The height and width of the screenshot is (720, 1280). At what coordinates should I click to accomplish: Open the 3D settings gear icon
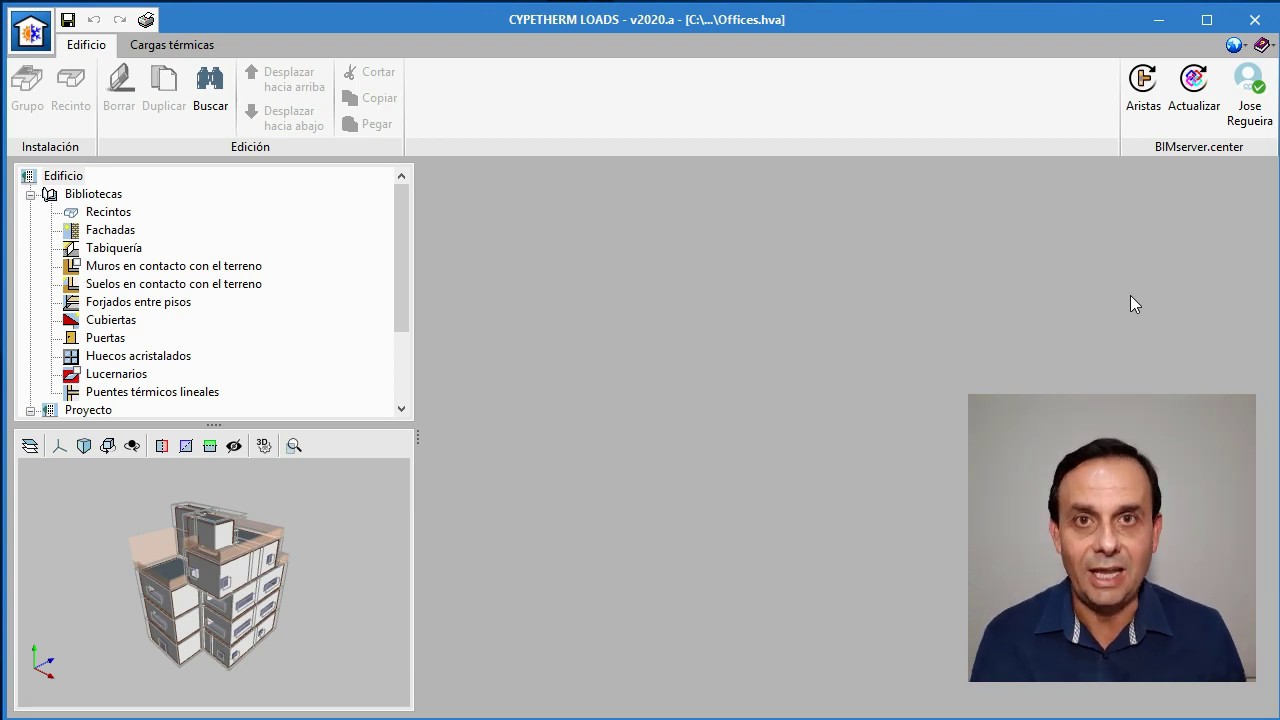point(264,446)
